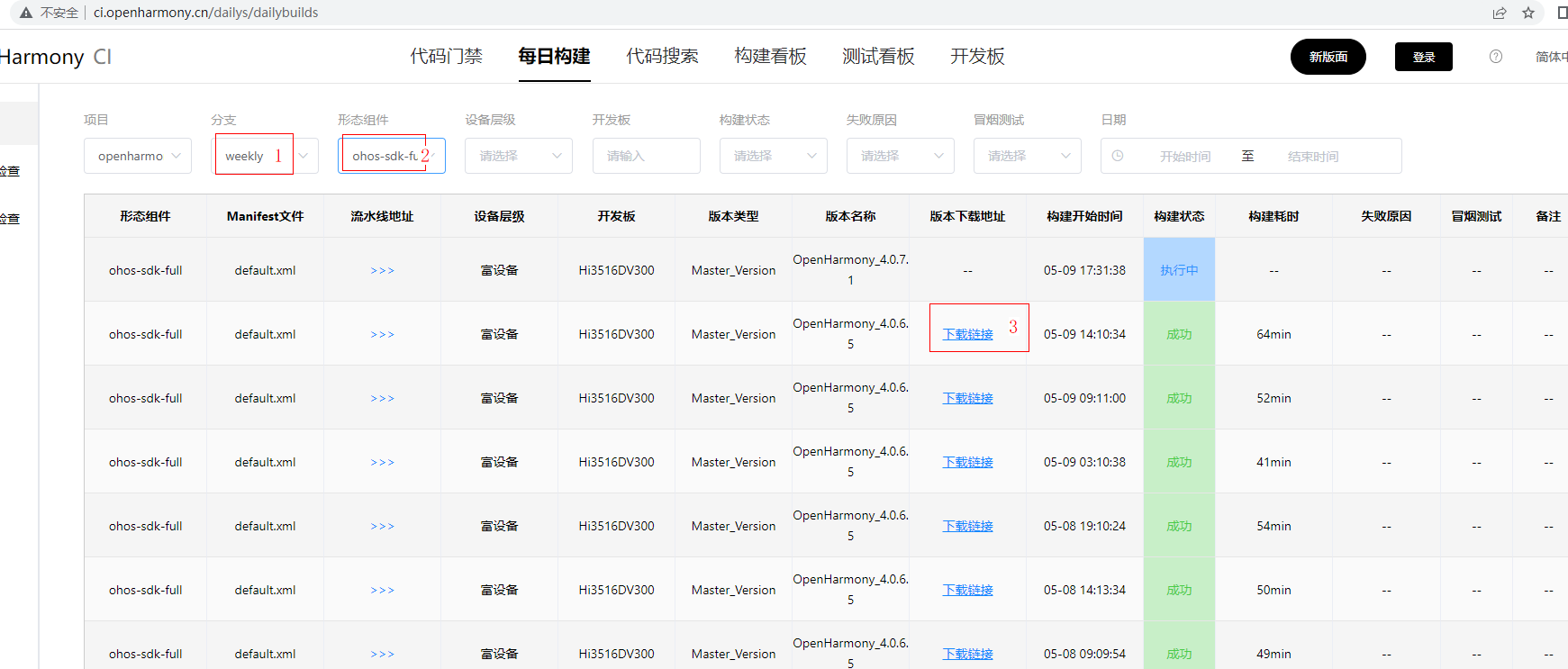Viewport: 1568px width, 669px height.
Task: Click the help question mark icon
Action: point(1495,57)
